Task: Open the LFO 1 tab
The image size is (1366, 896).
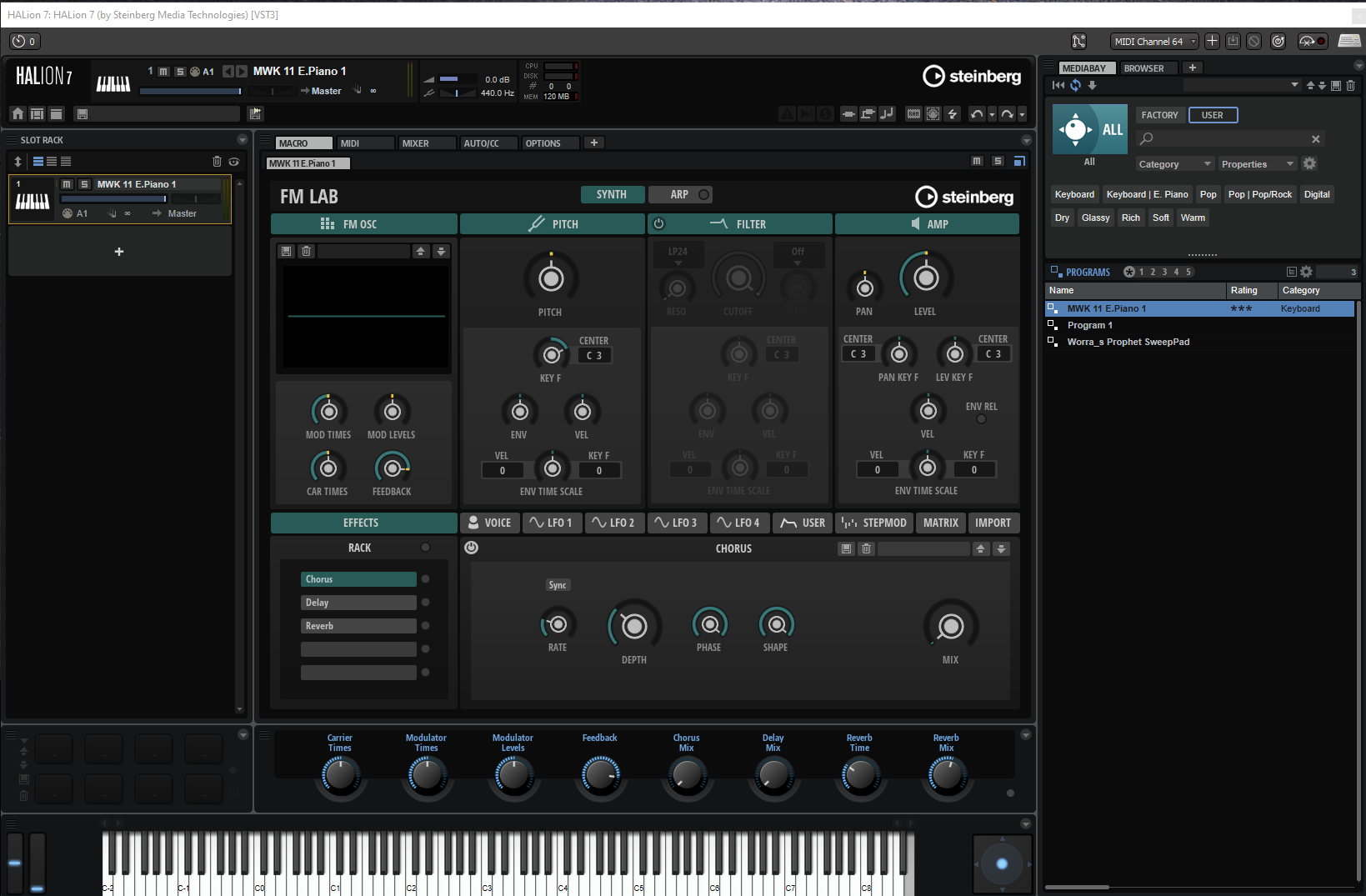Action: coord(551,523)
